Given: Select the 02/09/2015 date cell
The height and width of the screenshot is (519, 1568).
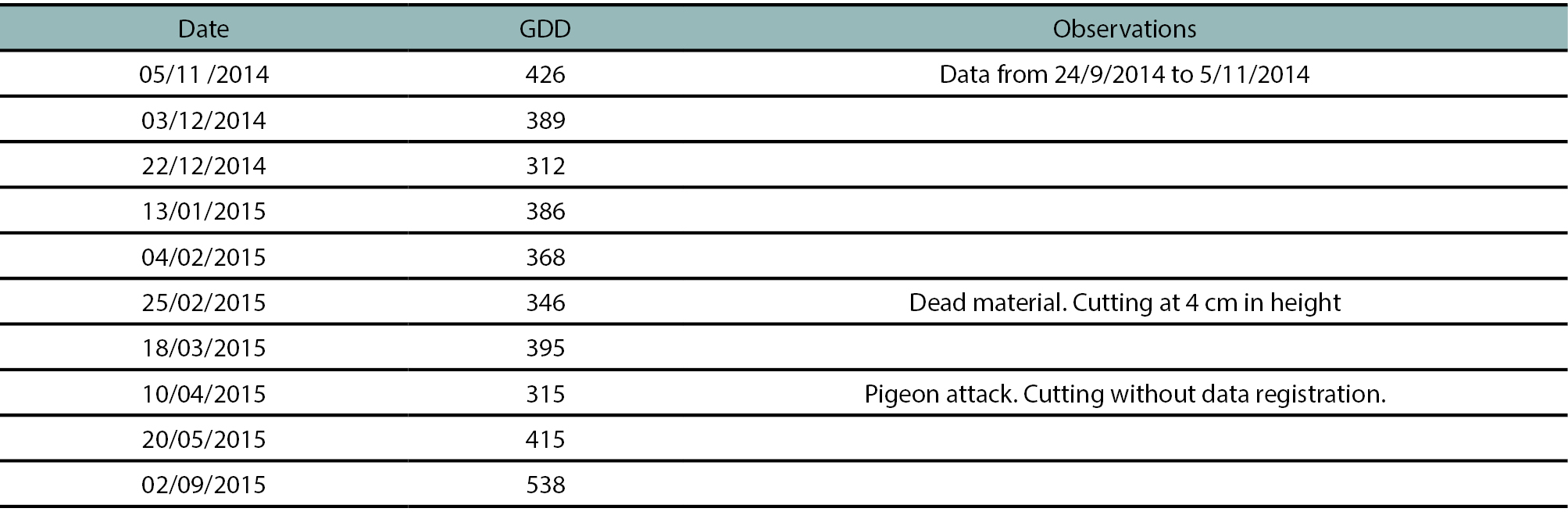Looking at the screenshot, I should tap(203, 485).
